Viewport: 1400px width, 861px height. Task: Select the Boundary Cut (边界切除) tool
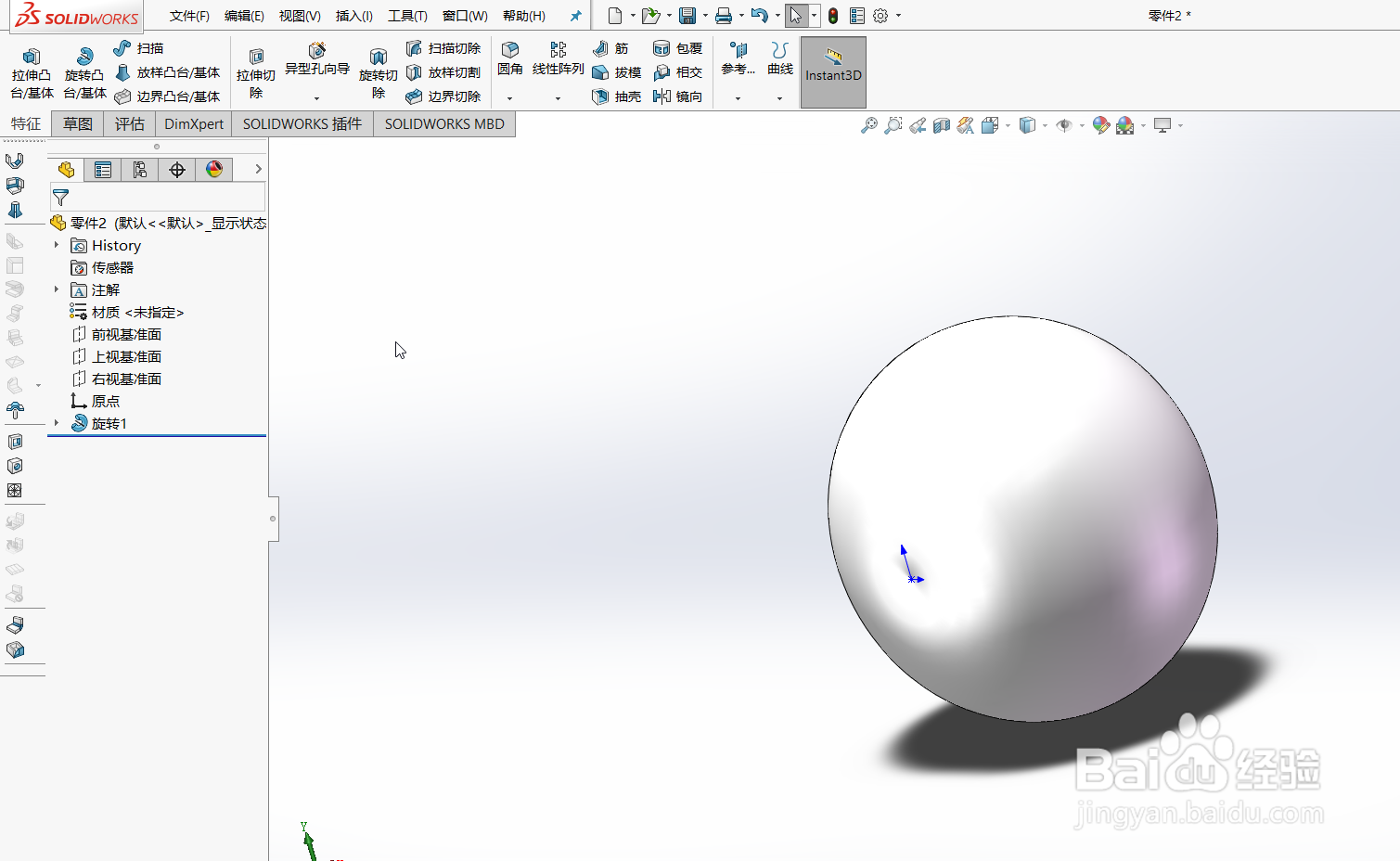[x=443, y=96]
